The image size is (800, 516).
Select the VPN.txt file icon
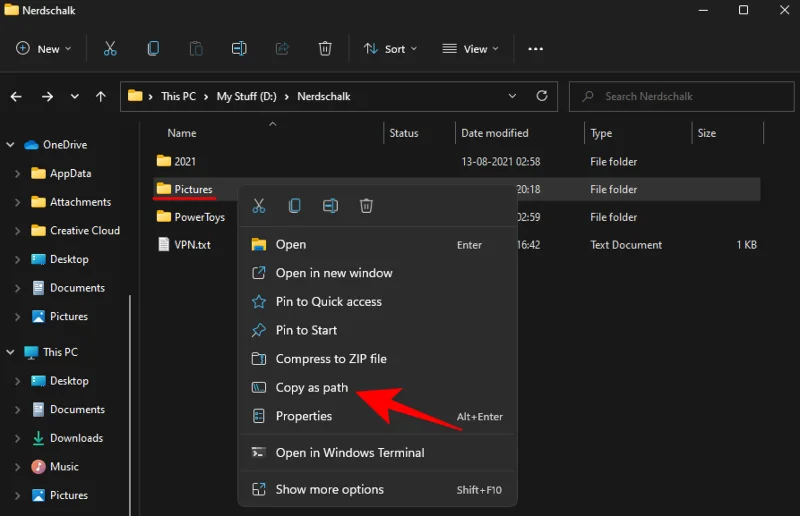pos(164,244)
